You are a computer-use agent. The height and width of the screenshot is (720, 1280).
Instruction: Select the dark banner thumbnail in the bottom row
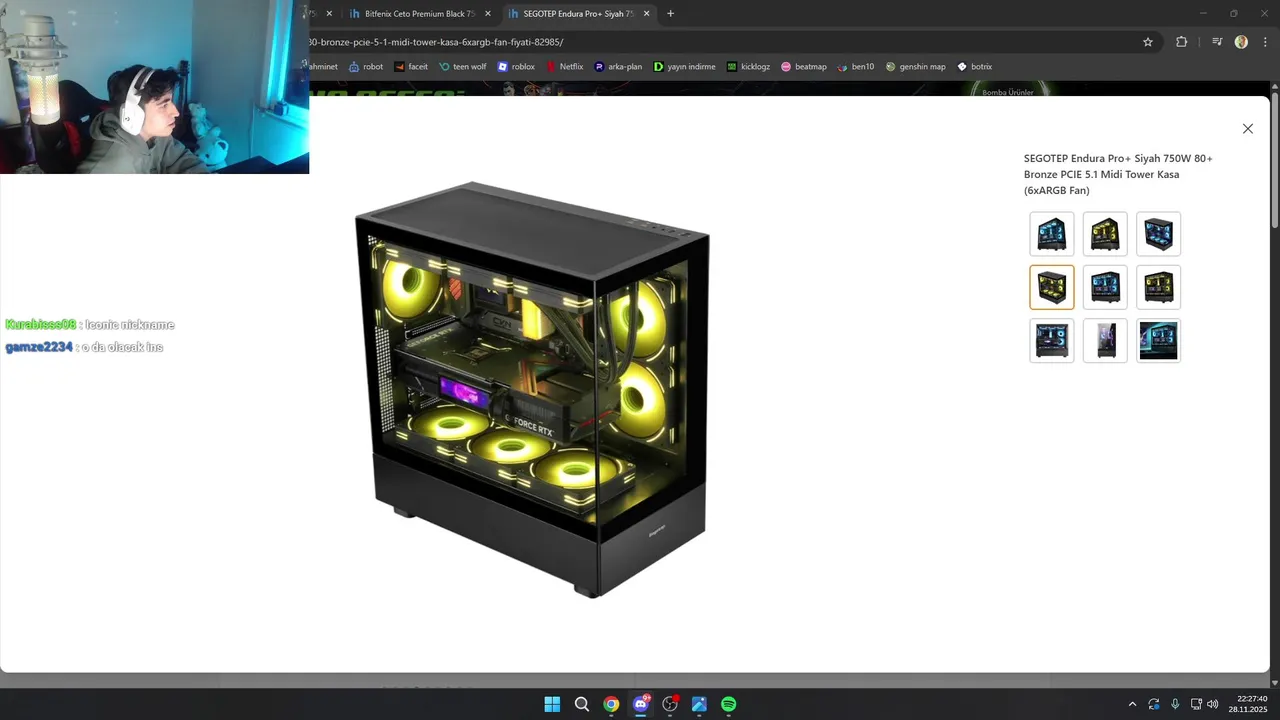[1158, 340]
